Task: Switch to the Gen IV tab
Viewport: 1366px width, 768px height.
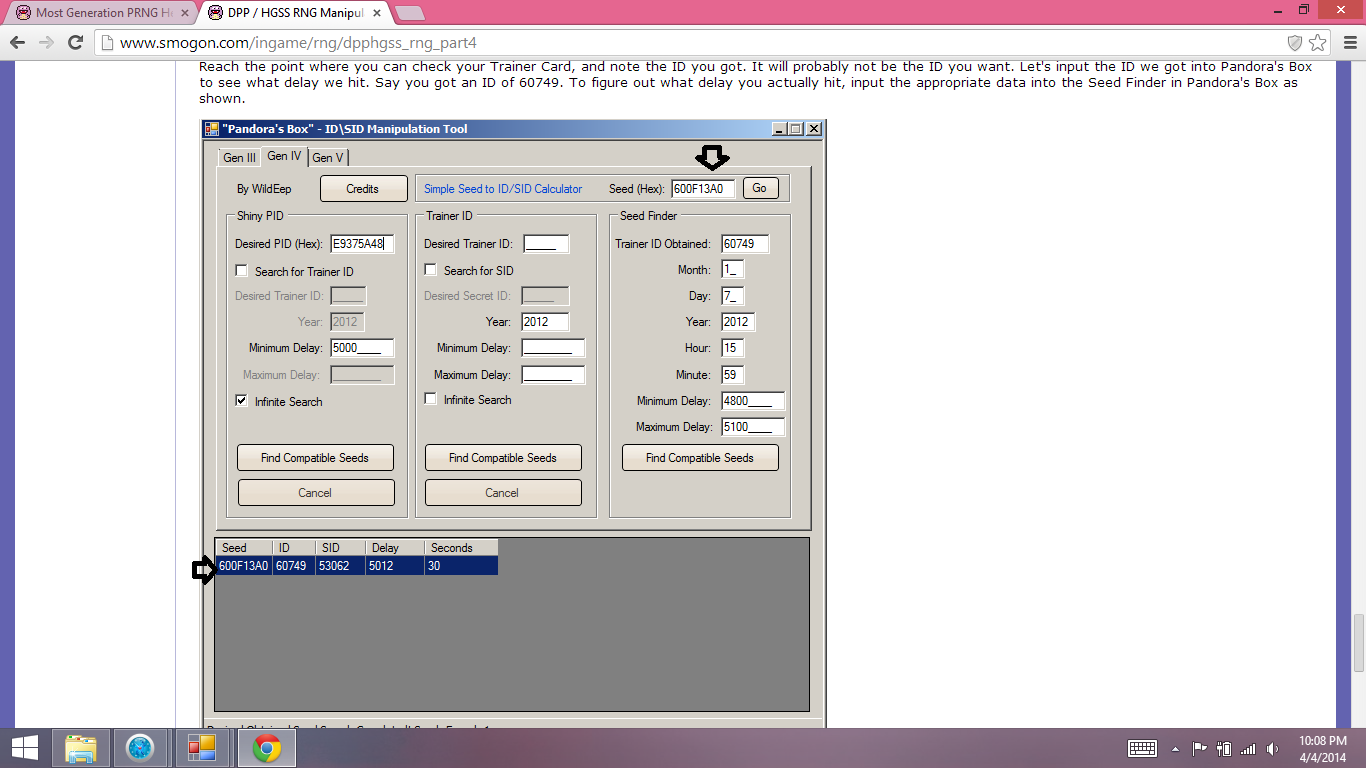Action: (284, 156)
